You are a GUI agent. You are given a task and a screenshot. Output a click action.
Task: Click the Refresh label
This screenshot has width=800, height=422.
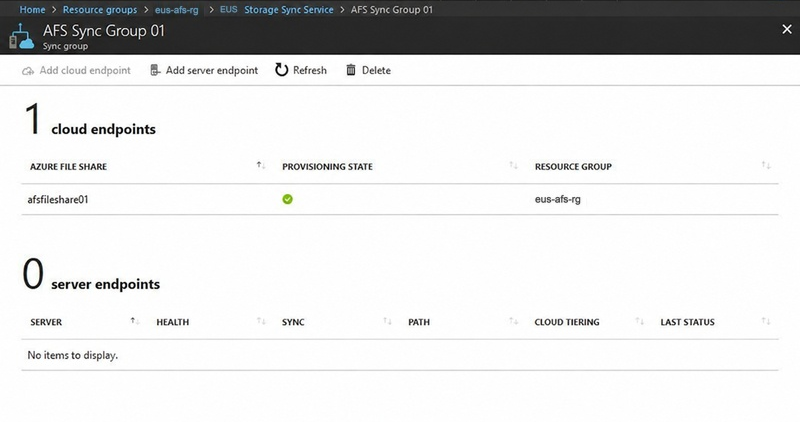(x=310, y=70)
